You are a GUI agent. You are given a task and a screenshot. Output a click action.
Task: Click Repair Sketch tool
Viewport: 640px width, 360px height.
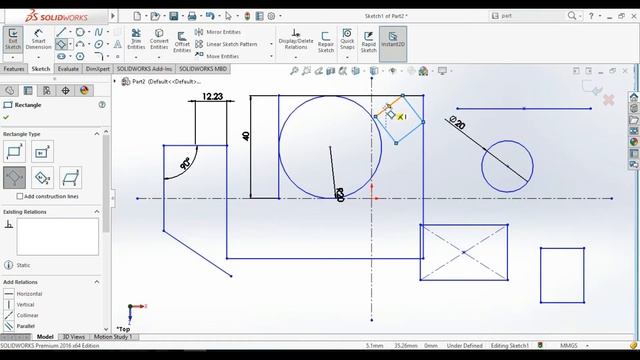tap(326, 42)
